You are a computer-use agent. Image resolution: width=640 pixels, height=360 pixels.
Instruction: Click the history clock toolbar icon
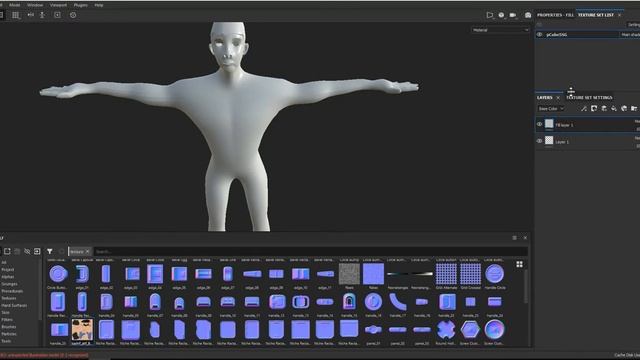(x=73, y=15)
